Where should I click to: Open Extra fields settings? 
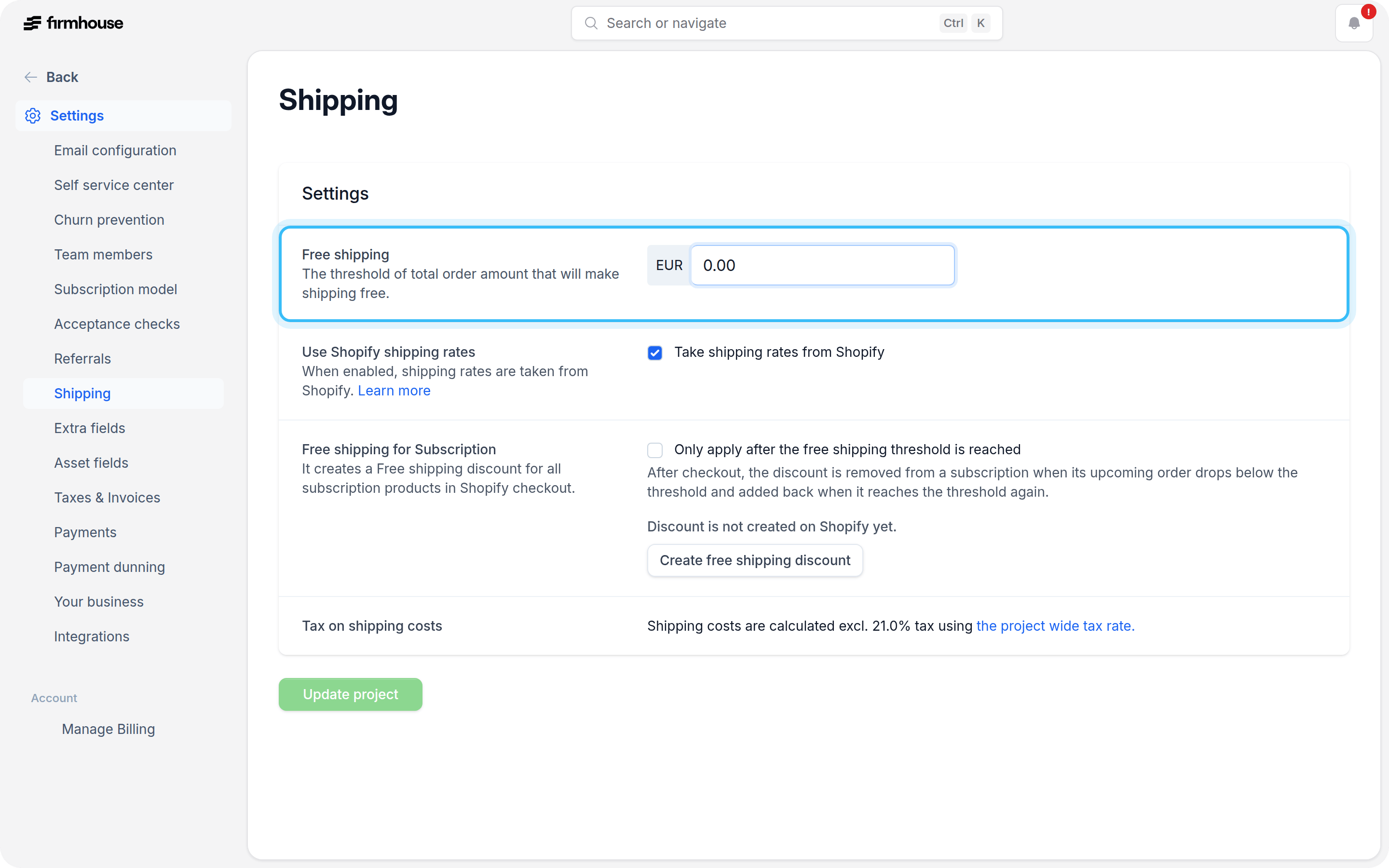point(90,428)
